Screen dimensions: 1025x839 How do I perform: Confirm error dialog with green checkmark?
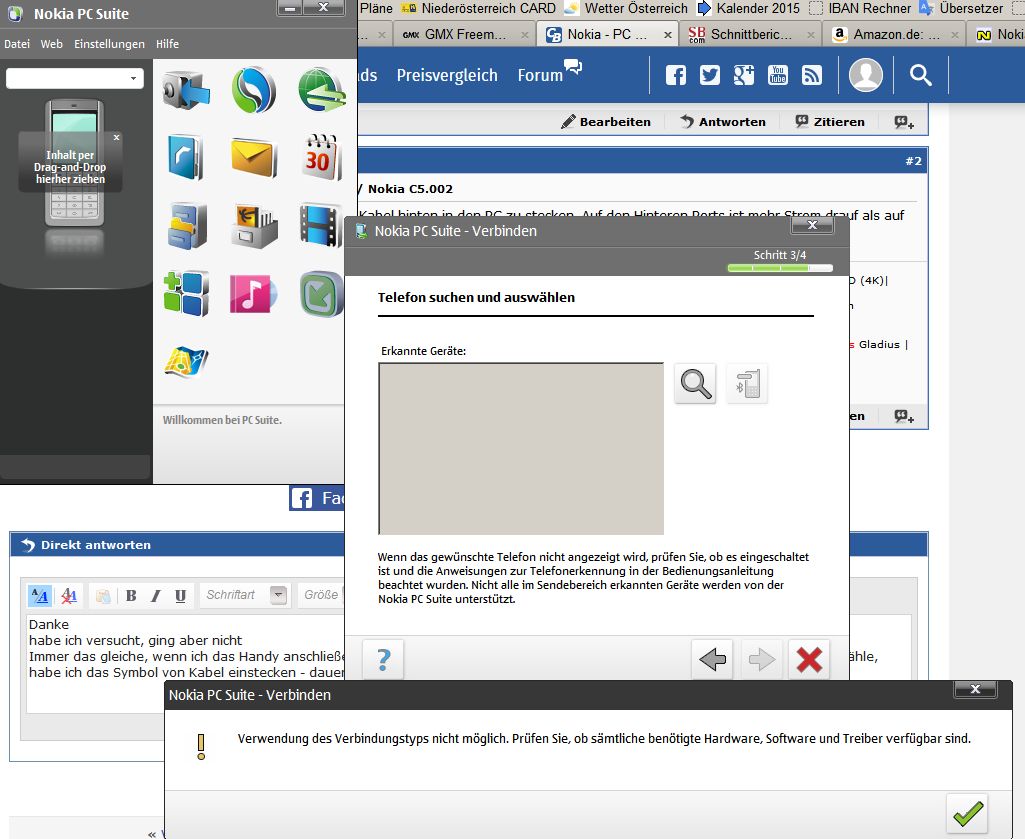pos(967,813)
